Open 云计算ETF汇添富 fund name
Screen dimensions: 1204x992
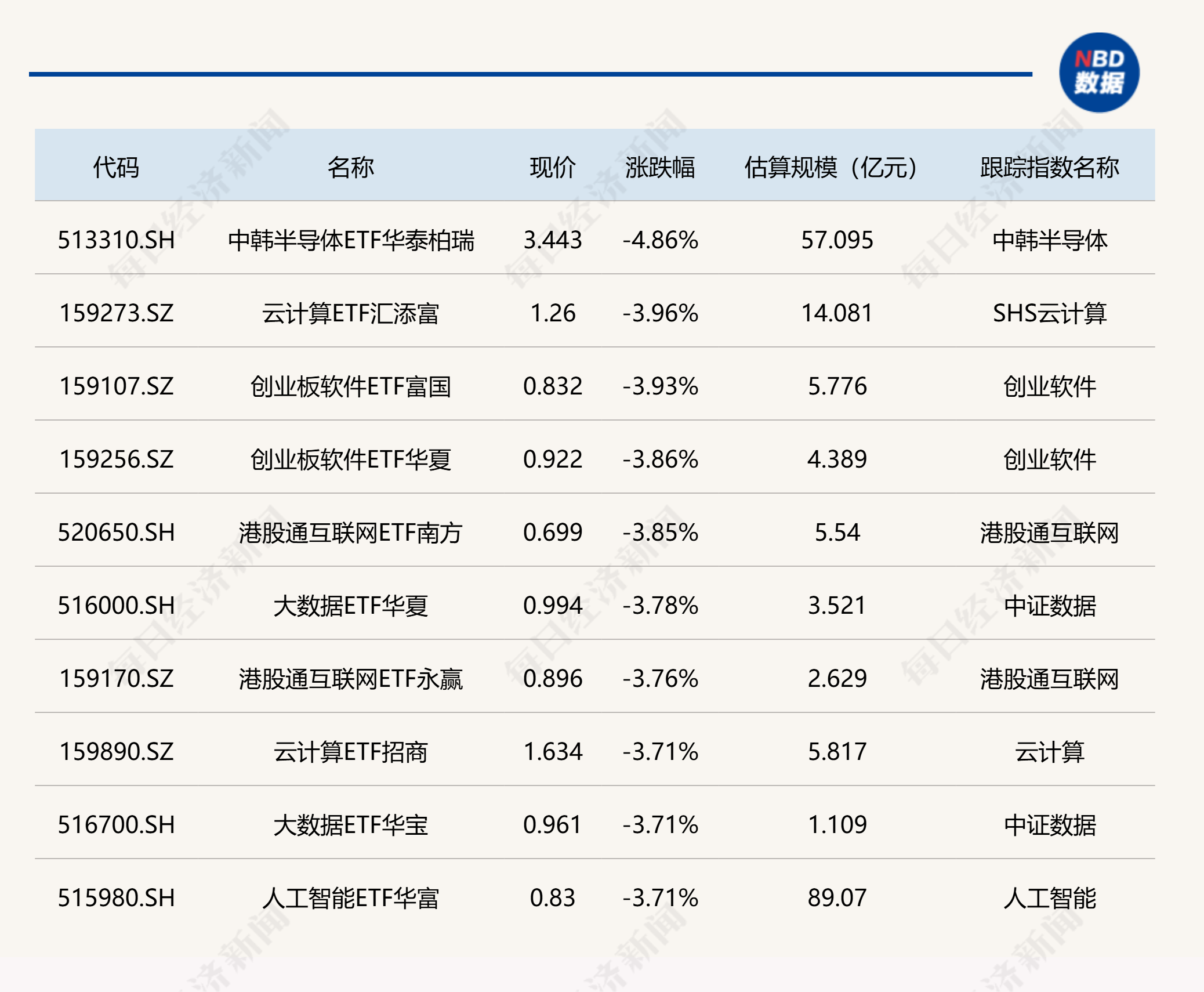click(x=350, y=313)
